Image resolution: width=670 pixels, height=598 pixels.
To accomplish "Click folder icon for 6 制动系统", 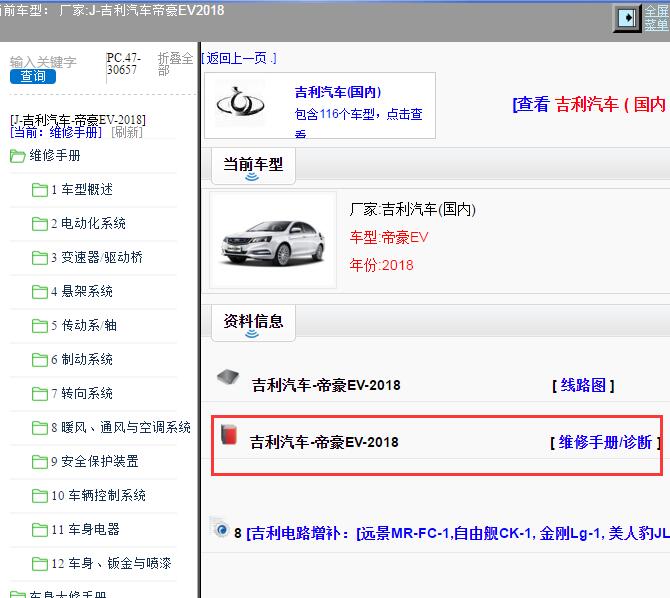I will coord(40,359).
